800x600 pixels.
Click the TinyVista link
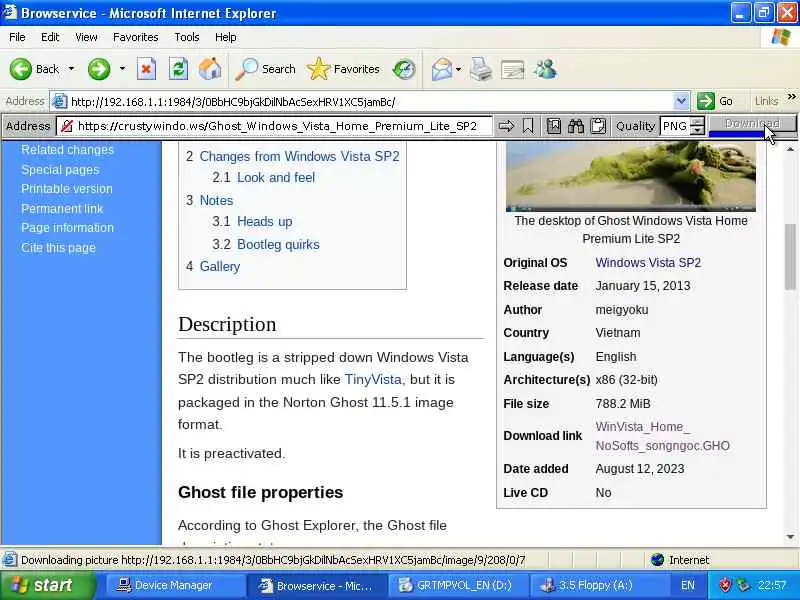click(373, 380)
